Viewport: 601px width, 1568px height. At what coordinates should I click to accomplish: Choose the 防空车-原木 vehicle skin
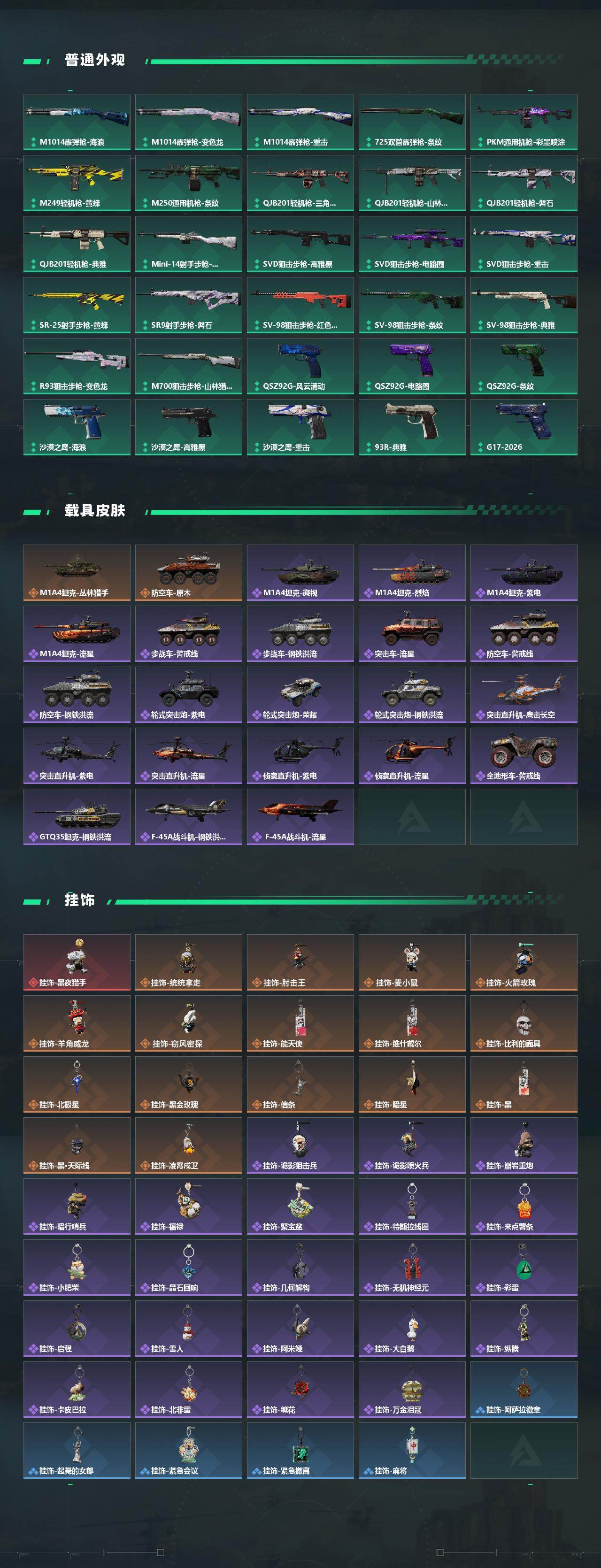pyautogui.click(x=189, y=573)
